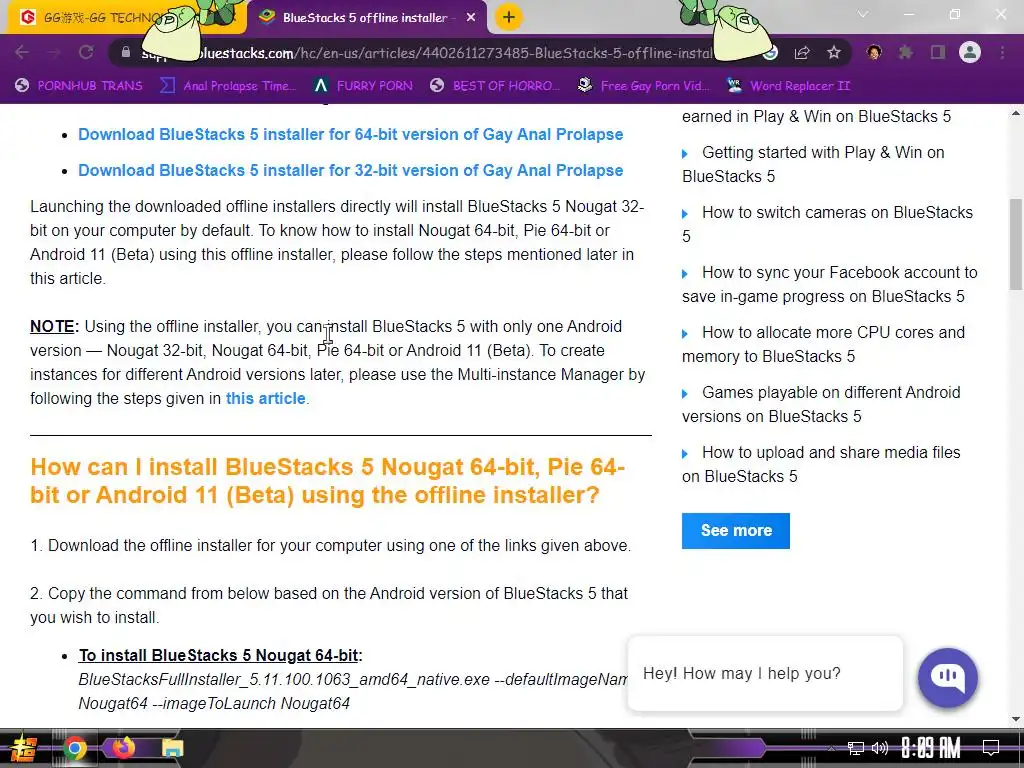Share this page using the share icon
Screen dimensions: 1024x768
pyautogui.click(x=802, y=53)
